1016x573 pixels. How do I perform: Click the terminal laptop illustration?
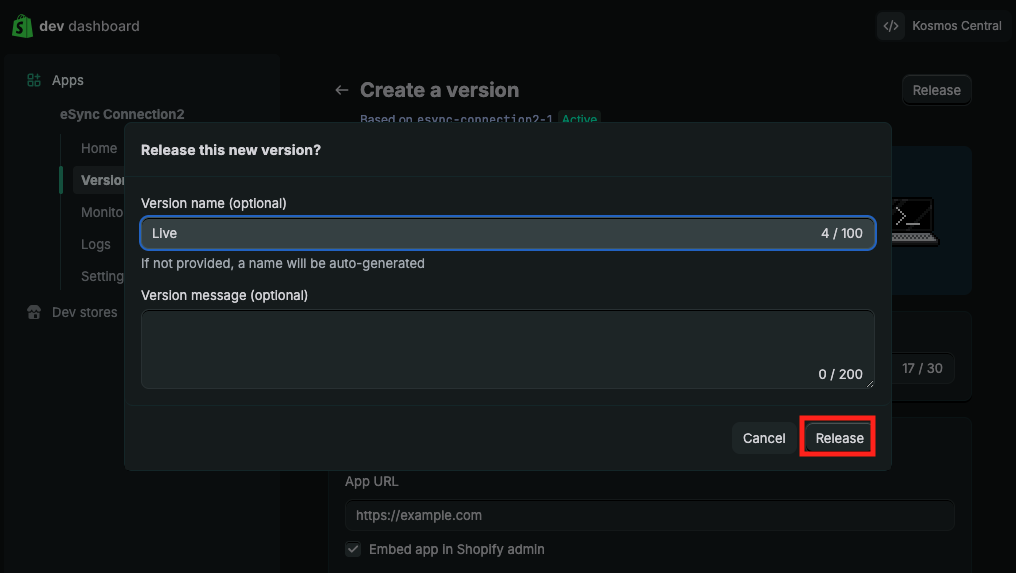(914, 220)
